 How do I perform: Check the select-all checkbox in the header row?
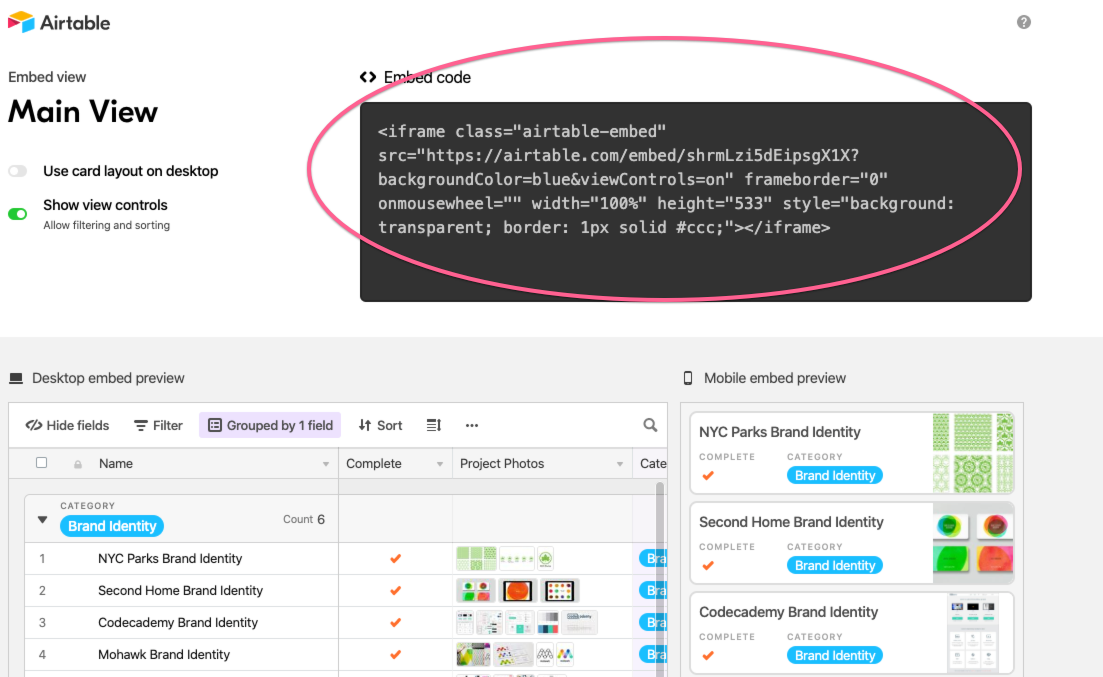[41, 463]
